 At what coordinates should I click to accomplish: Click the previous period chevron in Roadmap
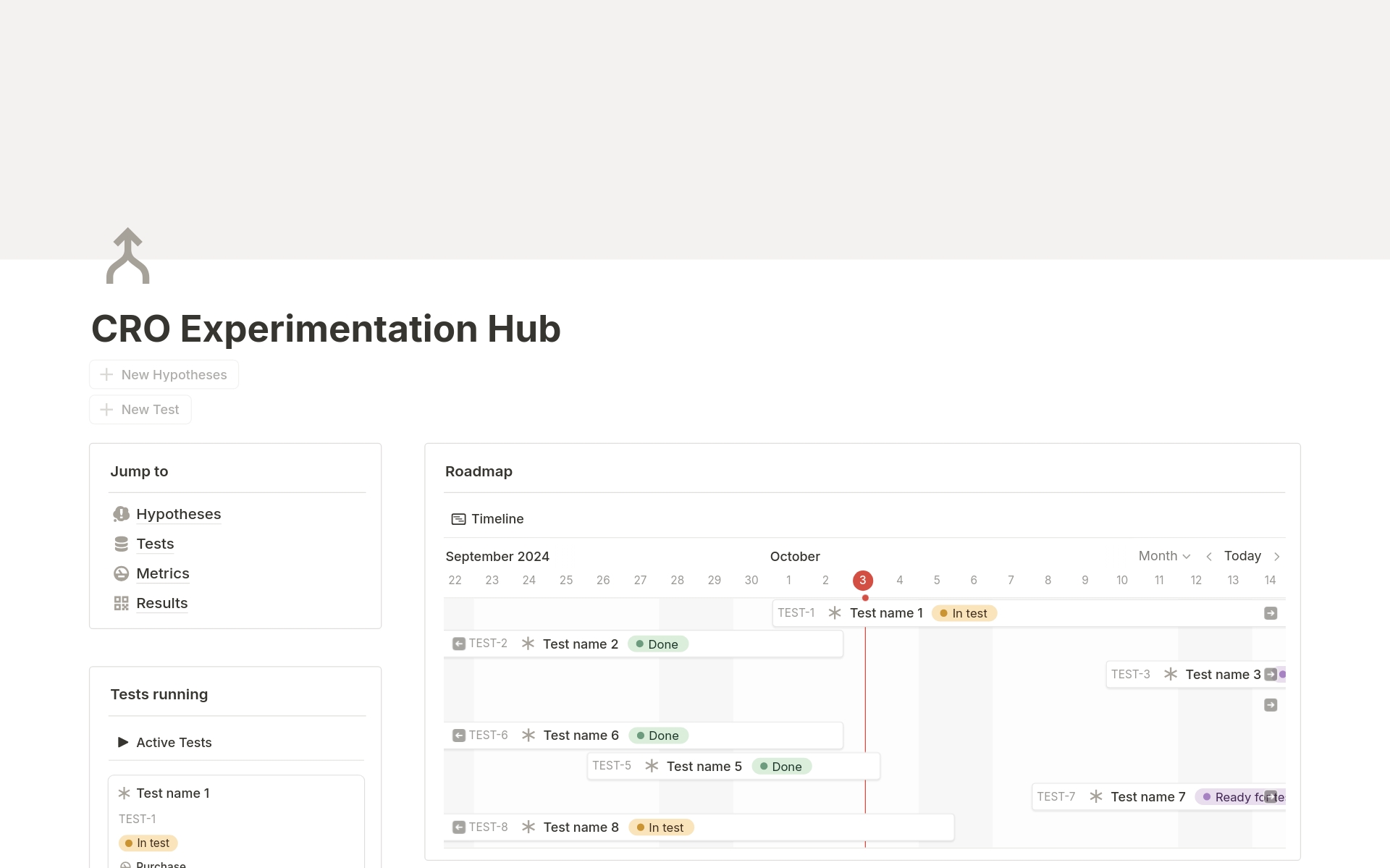pos(1209,556)
